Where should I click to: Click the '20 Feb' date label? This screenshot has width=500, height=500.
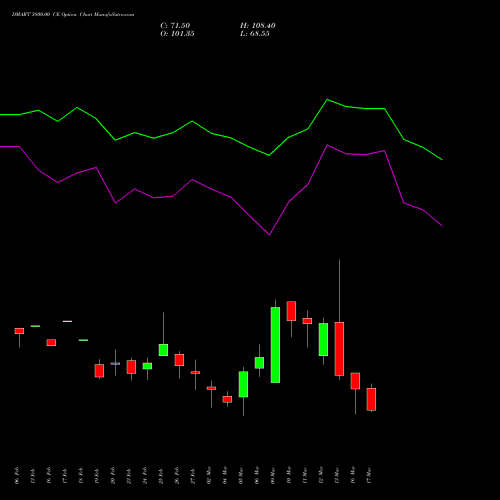point(113,475)
